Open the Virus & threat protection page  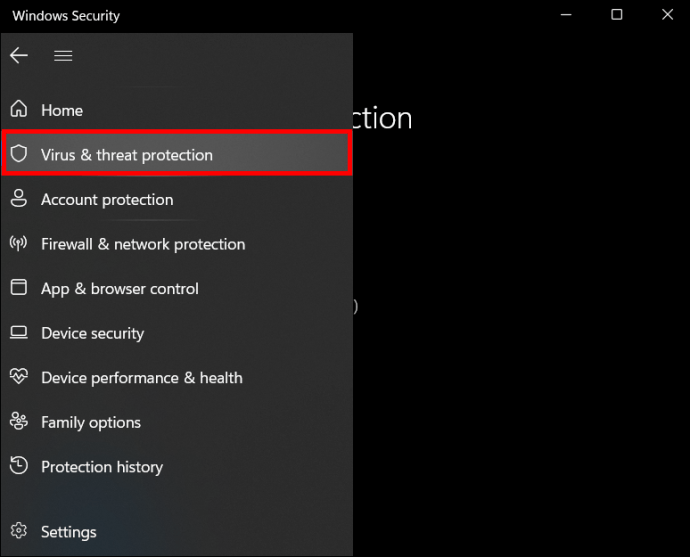126,155
